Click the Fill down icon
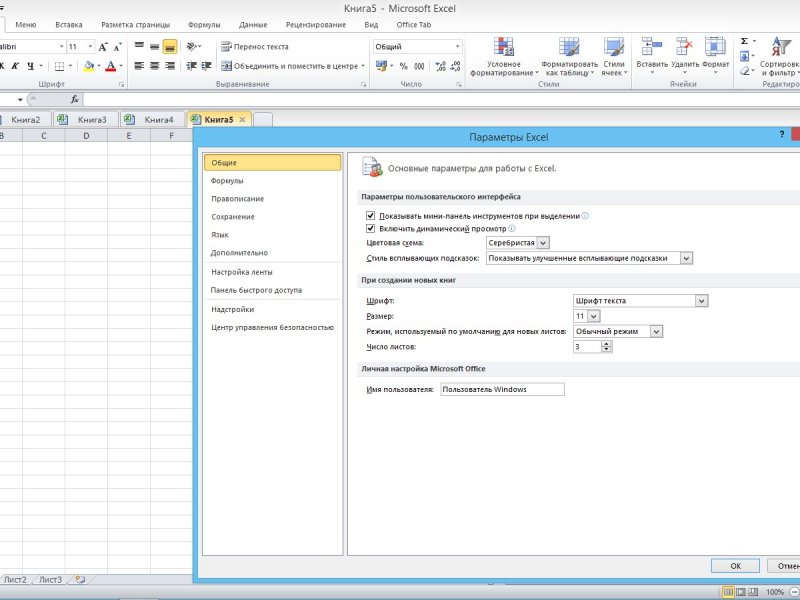The width and height of the screenshot is (800, 600). [744, 56]
